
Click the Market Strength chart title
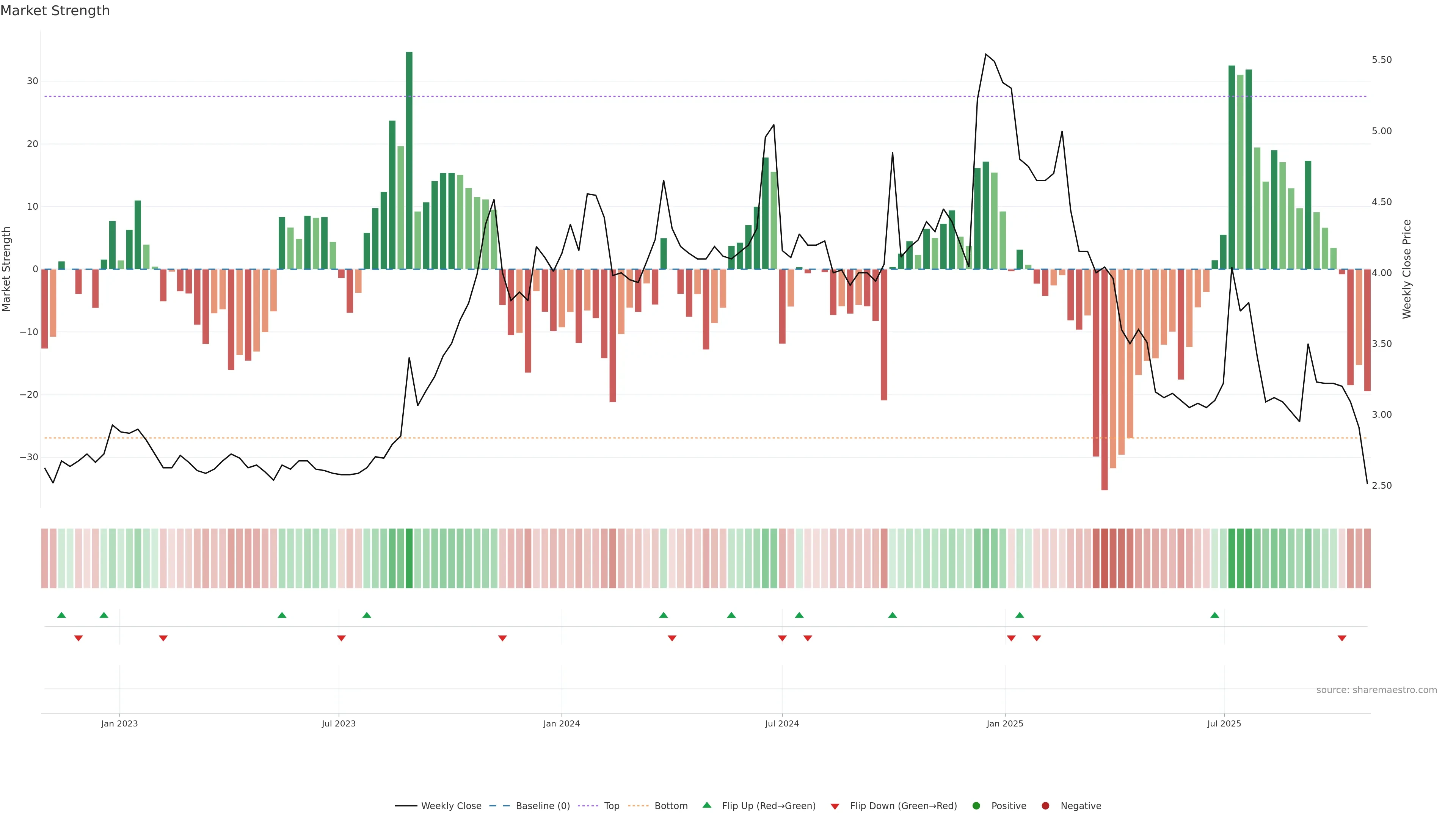point(55,11)
